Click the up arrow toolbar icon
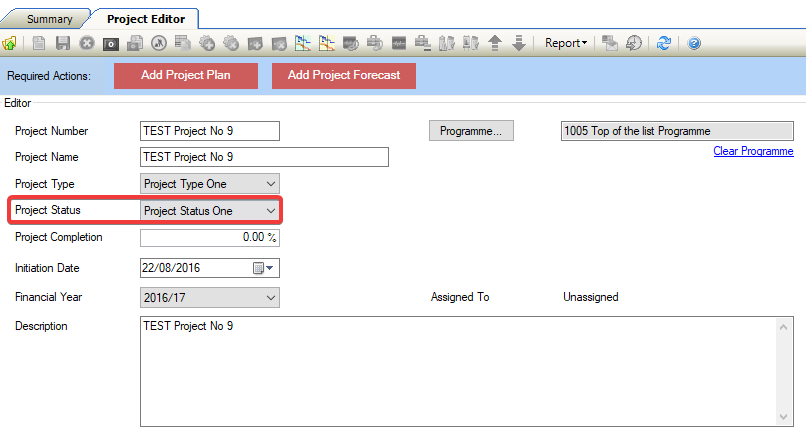 click(495, 43)
